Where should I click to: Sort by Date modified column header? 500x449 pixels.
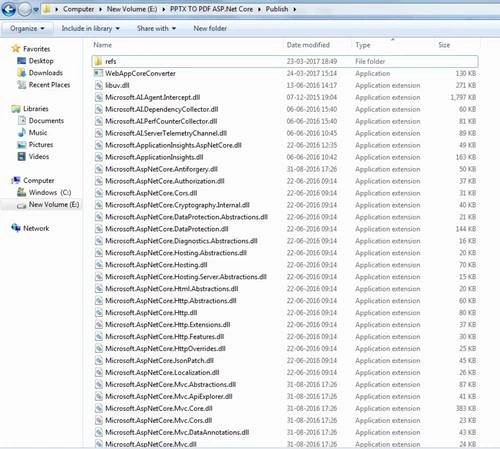click(x=308, y=45)
